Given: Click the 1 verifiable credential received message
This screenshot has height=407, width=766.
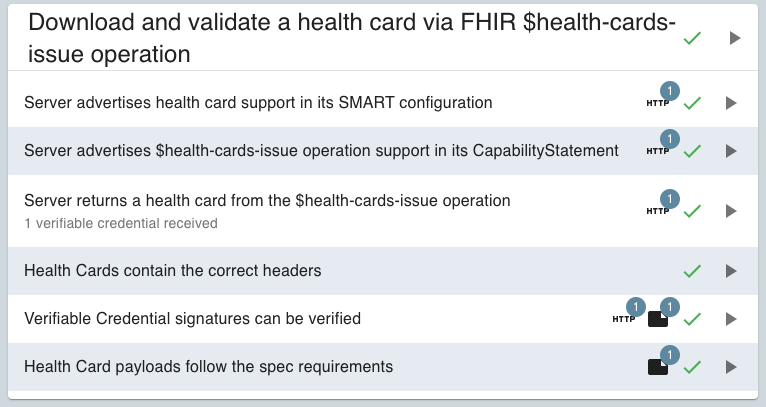Looking at the screenshot, I should pyautogui.click(x=121, y=223).
